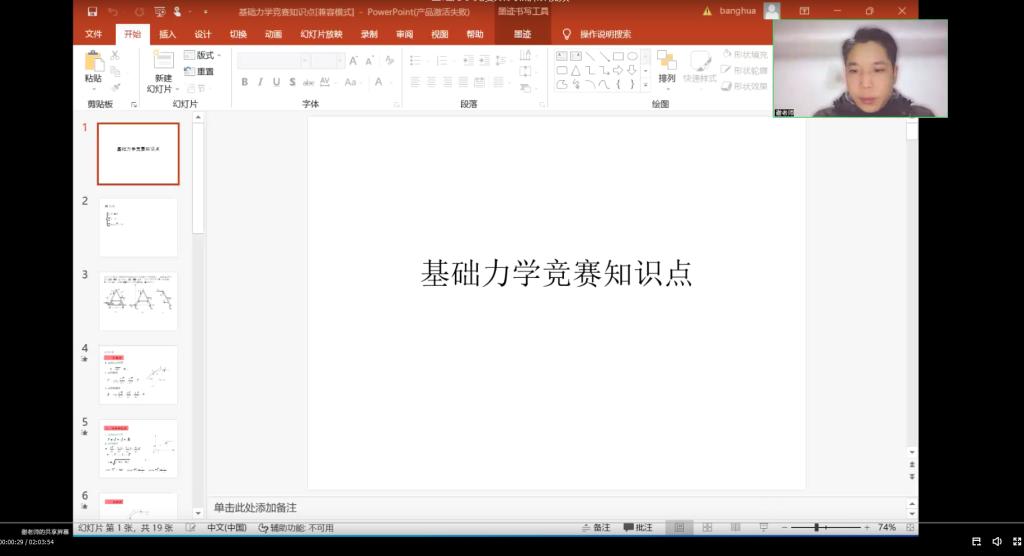The image size is (1024, 556).
Task: Switch to slide sorter view
Action: pos(707,527)
